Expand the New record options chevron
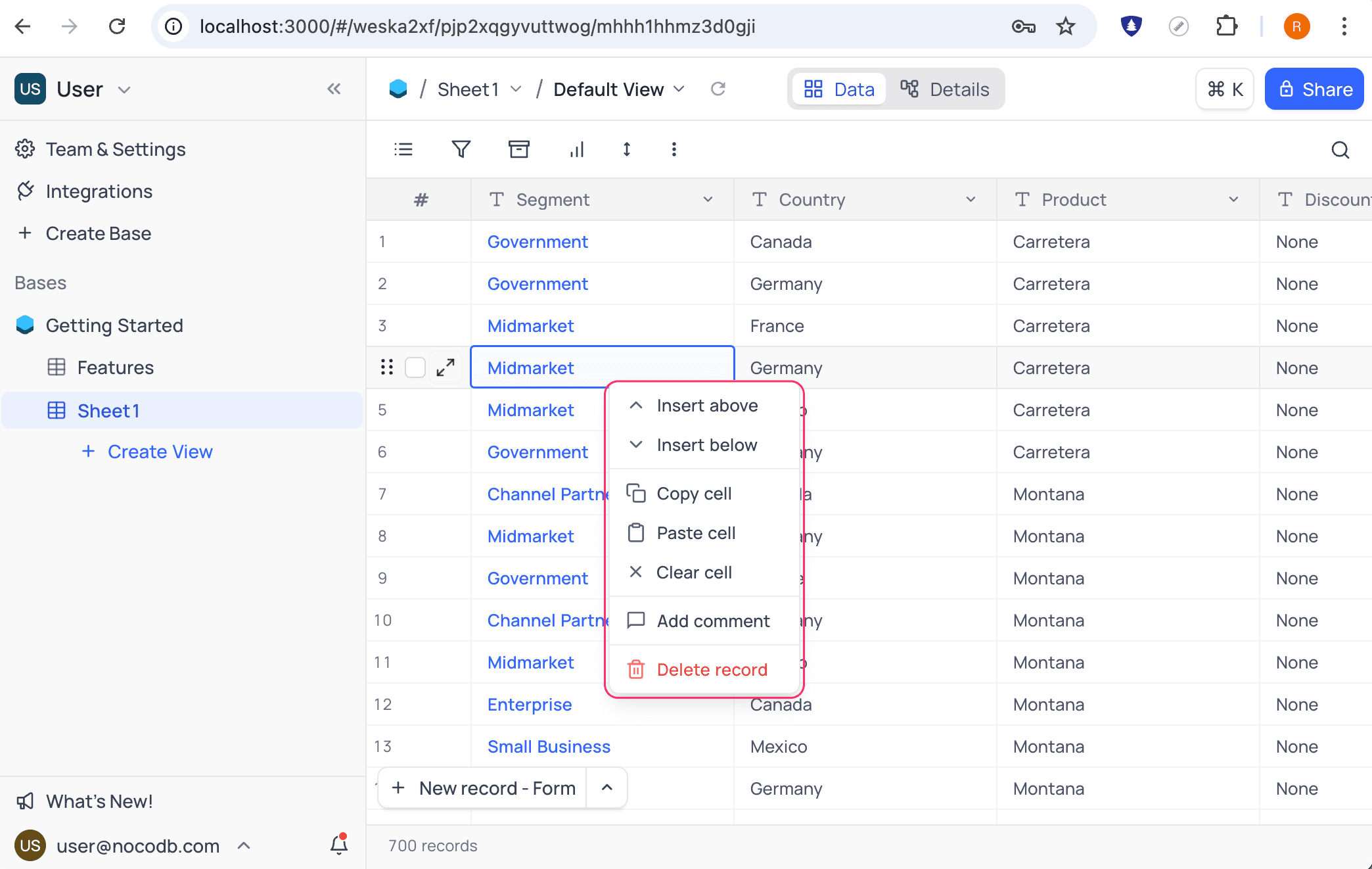Viewport: 1372px width, 869px height. click(606, 787)
